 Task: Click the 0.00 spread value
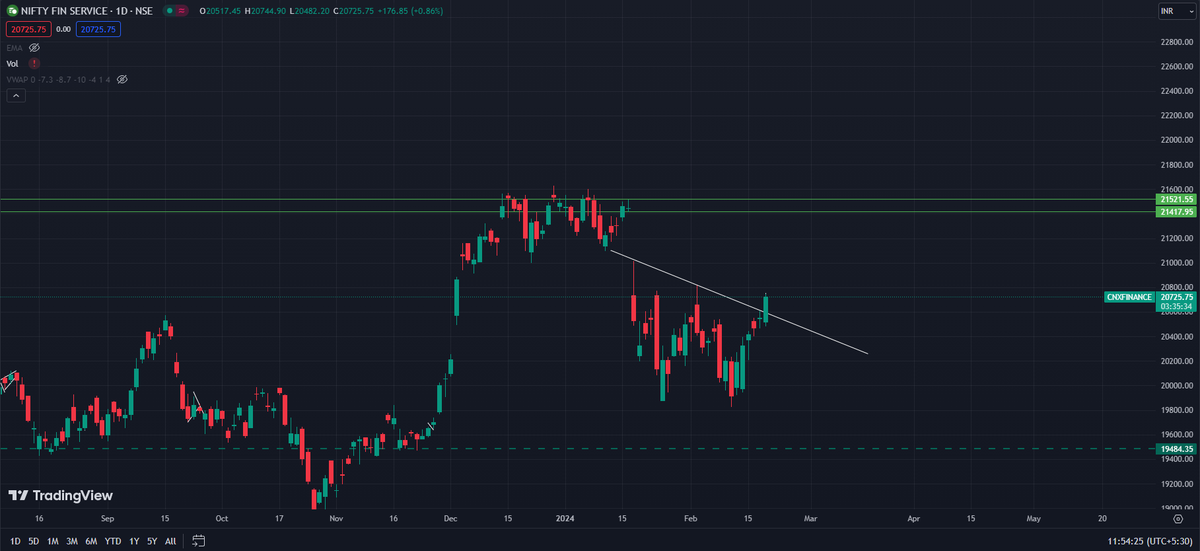click(62, 30)
